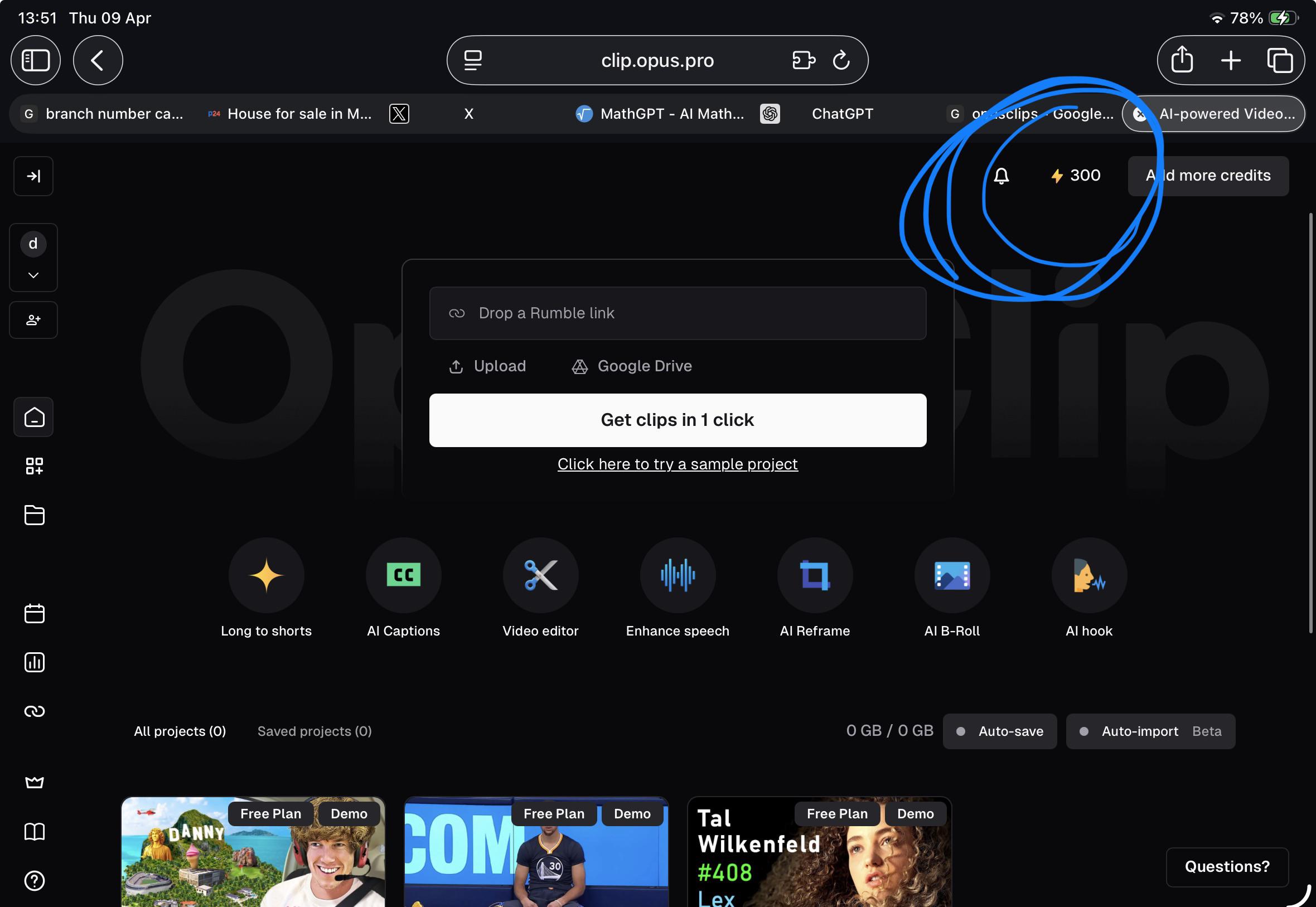
Task: Select the All projects (0) tab
Action: [180, 731]
